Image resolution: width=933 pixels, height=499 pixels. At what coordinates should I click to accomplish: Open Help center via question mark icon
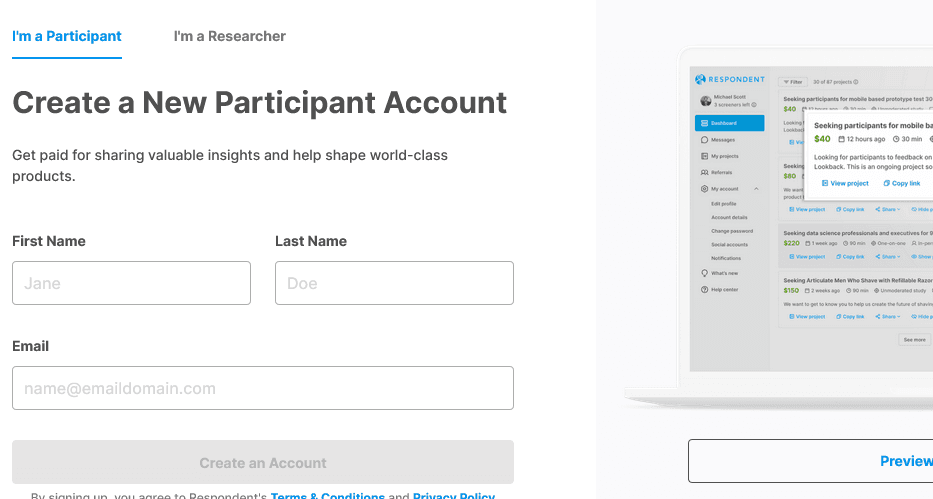tap(705, 289)
